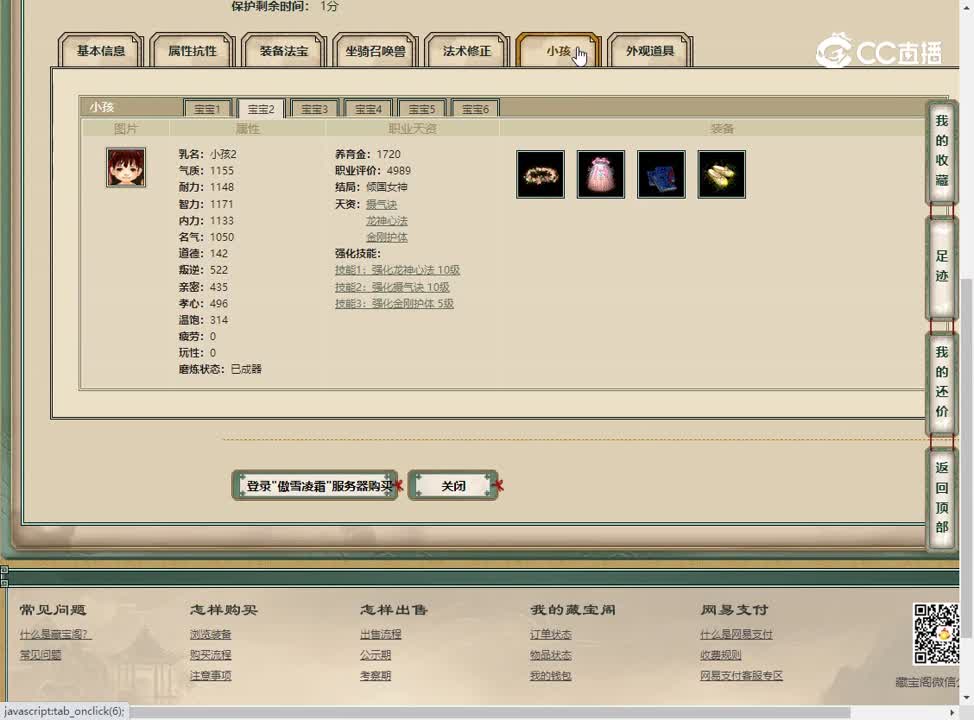Switch to the 装备法宝 tab

(284, 51)
